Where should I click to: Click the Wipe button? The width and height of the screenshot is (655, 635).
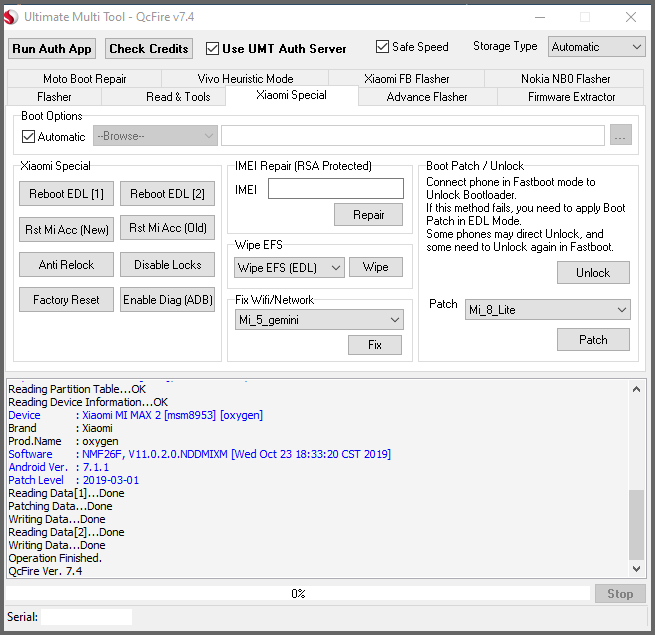[376, 267]
